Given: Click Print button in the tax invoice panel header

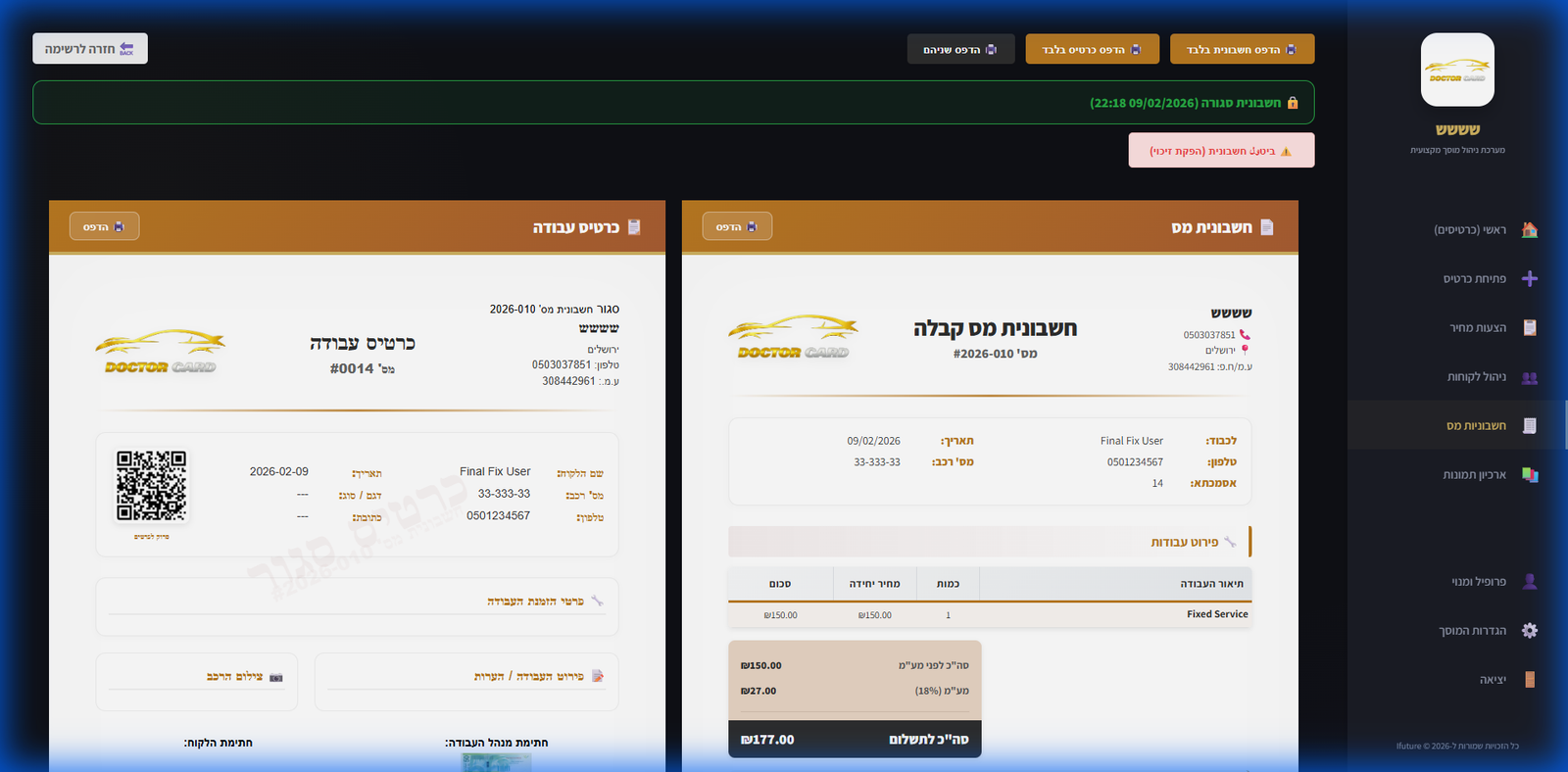Looking at the screenshot, I should pyautogui.click(x=737, y=226).
